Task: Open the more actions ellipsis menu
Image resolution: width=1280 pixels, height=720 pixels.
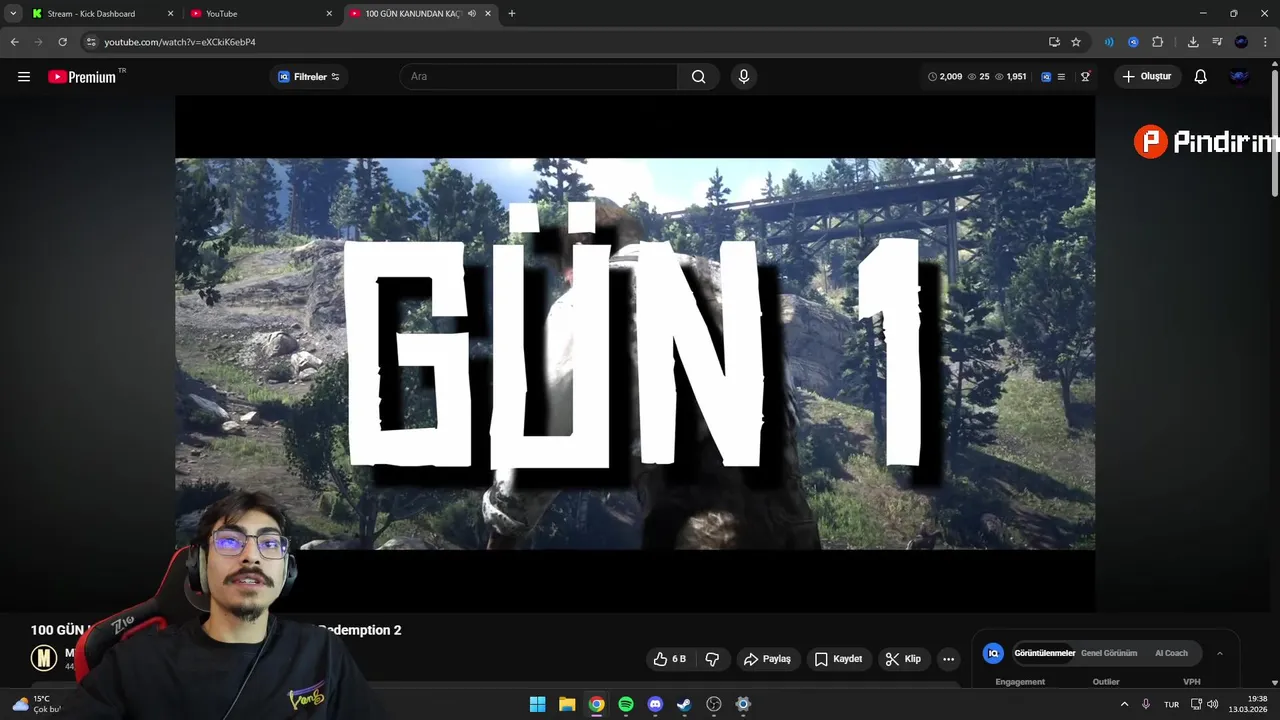Action: click(x=948, y=659)
